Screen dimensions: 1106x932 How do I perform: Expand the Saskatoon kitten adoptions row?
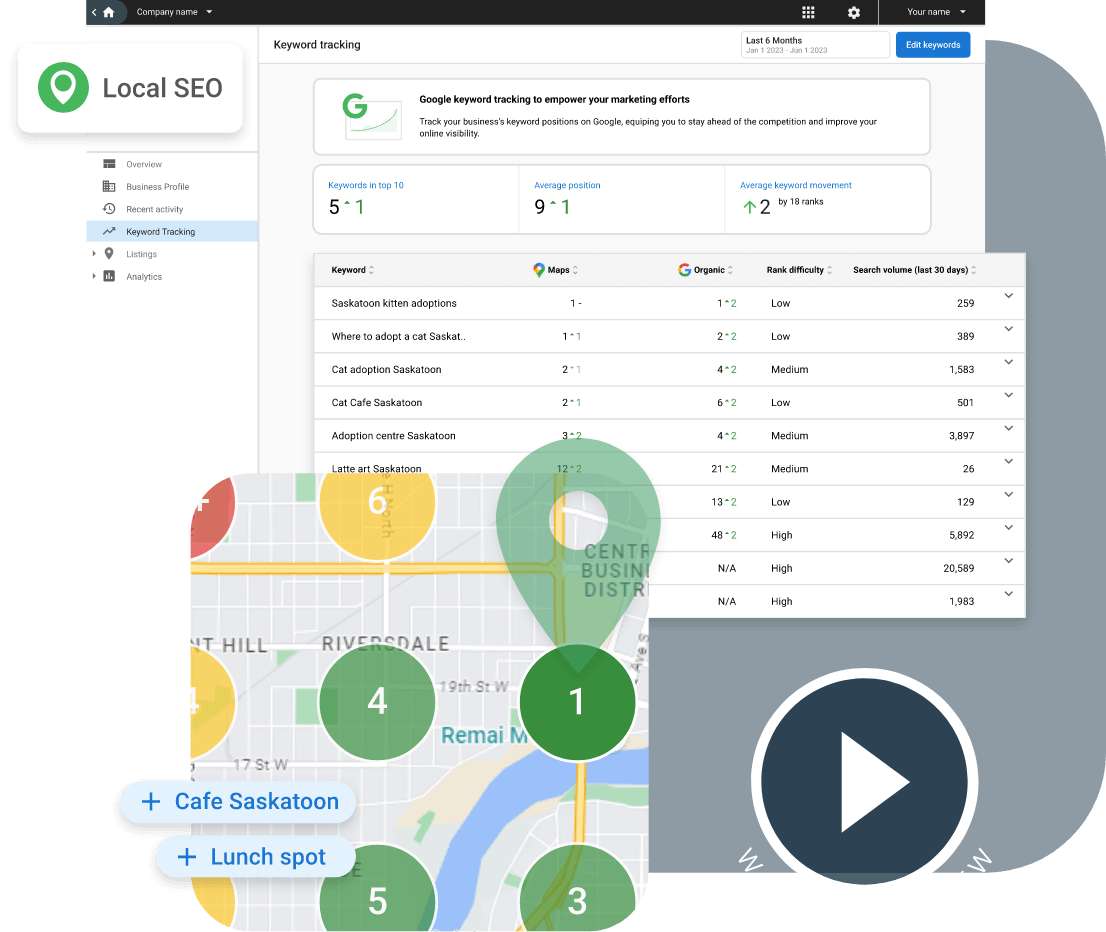1008,296
